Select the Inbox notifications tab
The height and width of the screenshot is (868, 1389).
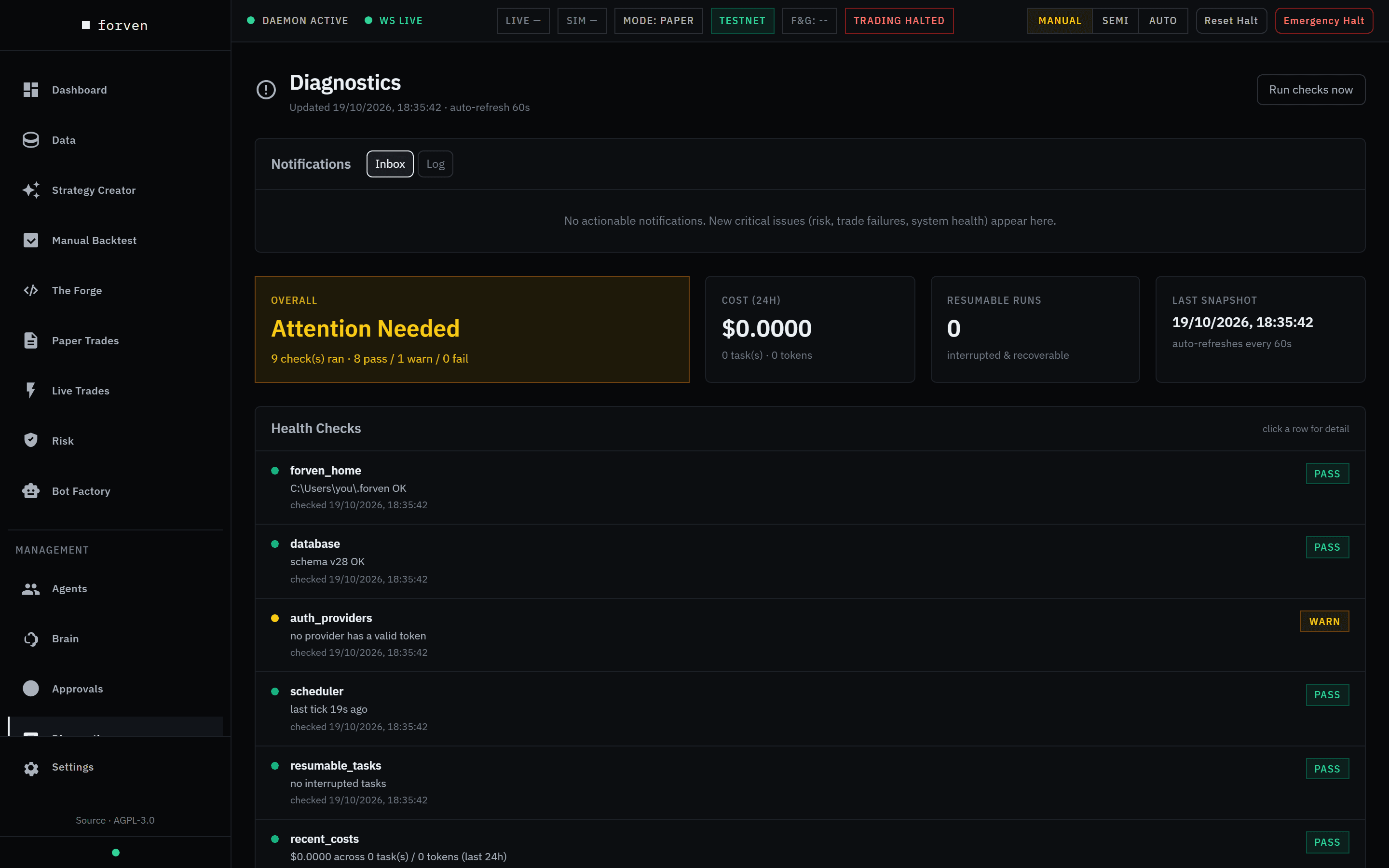click(x=390, y=164)
